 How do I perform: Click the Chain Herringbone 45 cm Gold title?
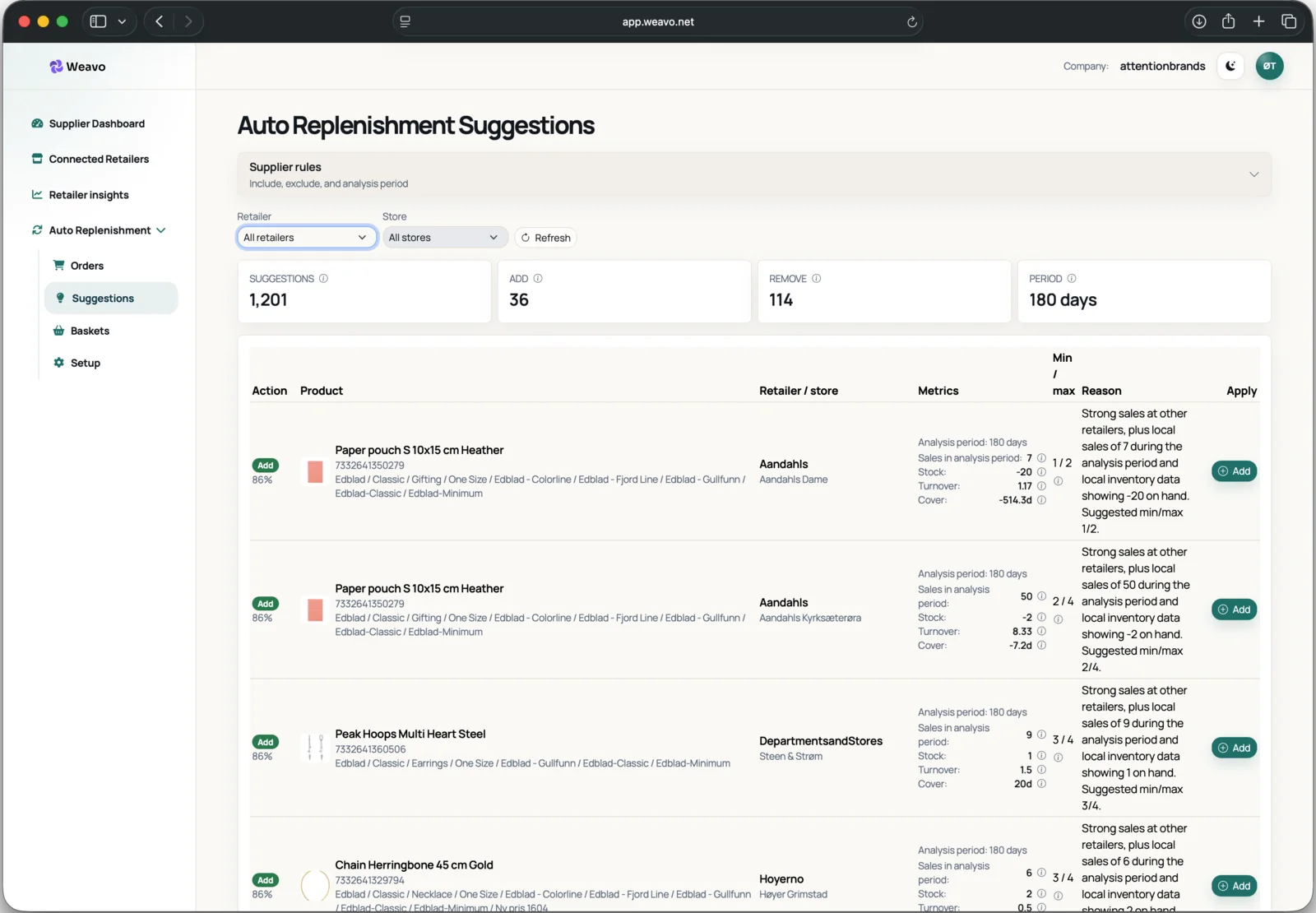415,865
